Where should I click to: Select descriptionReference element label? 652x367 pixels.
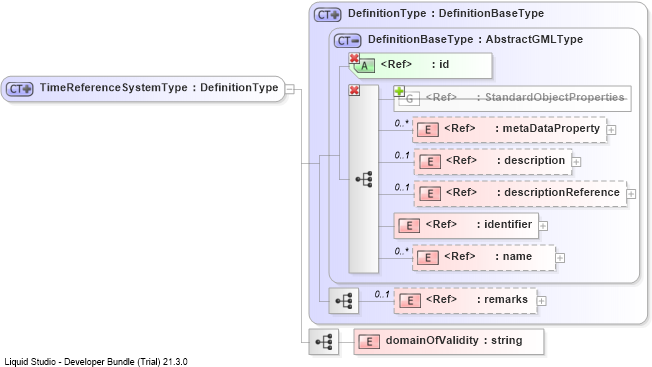point(533,192)
